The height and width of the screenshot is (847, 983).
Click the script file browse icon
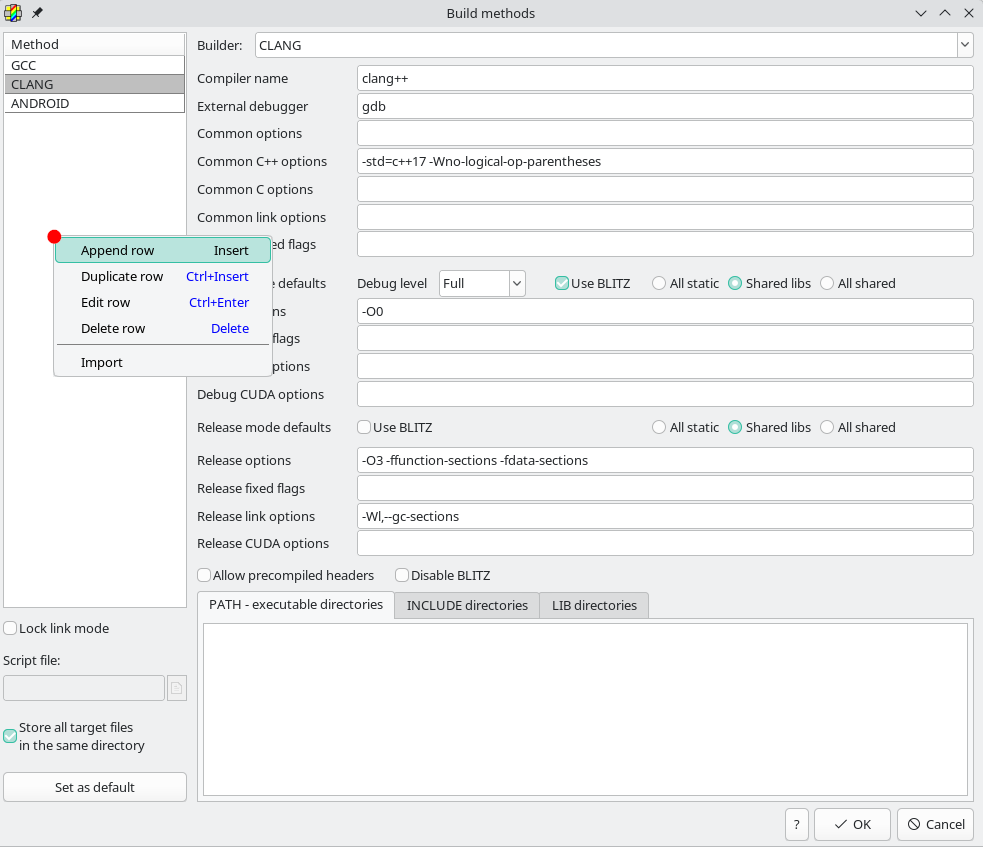pyautogui.click(x=176, y=688)
